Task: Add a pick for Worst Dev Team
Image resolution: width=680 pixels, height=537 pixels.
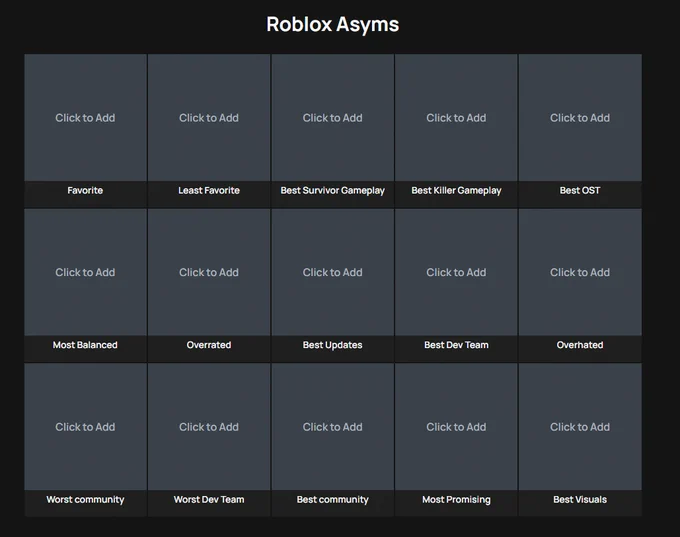Action: (209, 427)
